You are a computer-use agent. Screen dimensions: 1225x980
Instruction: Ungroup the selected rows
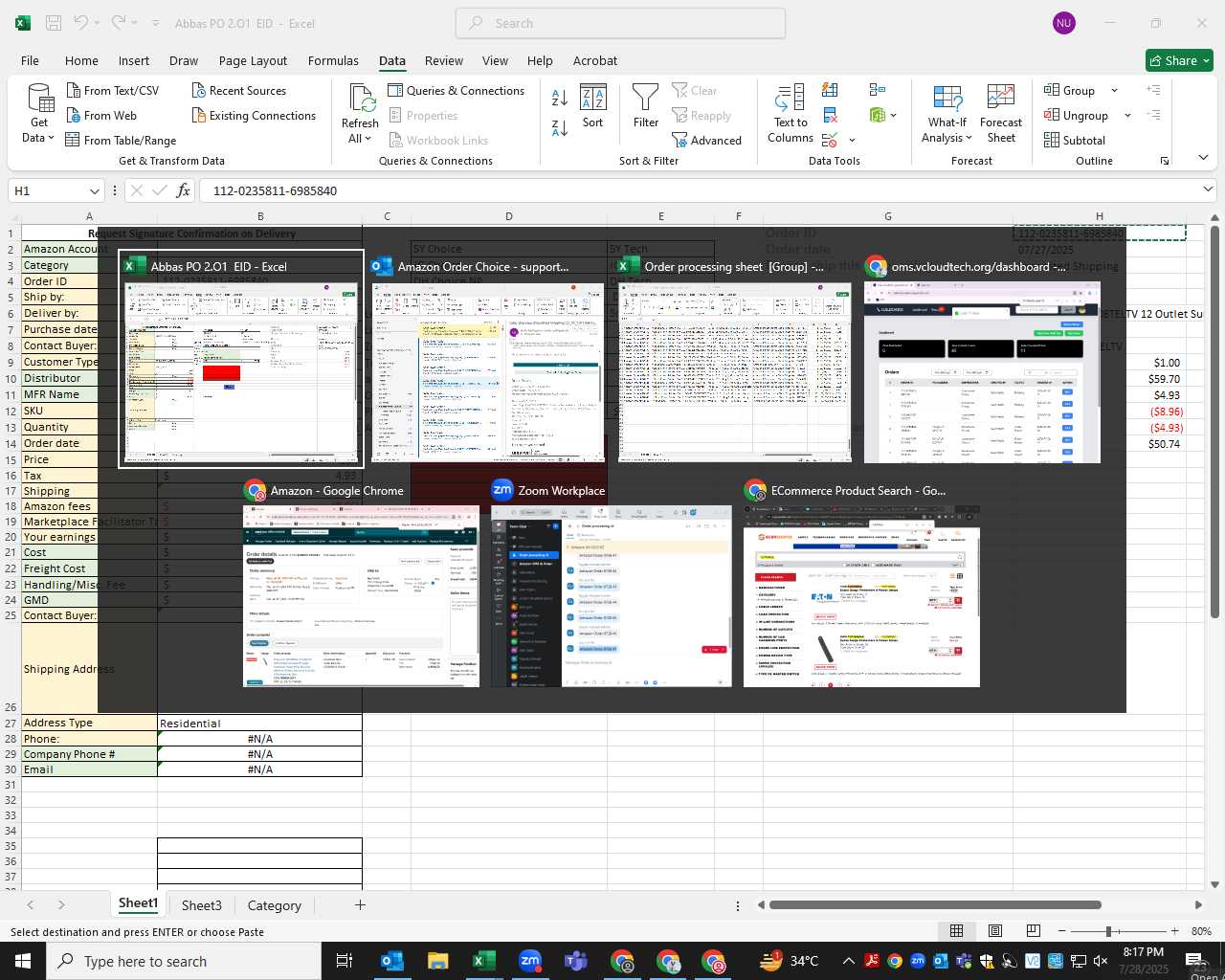pyautogui.click(x=1077, y=115)
